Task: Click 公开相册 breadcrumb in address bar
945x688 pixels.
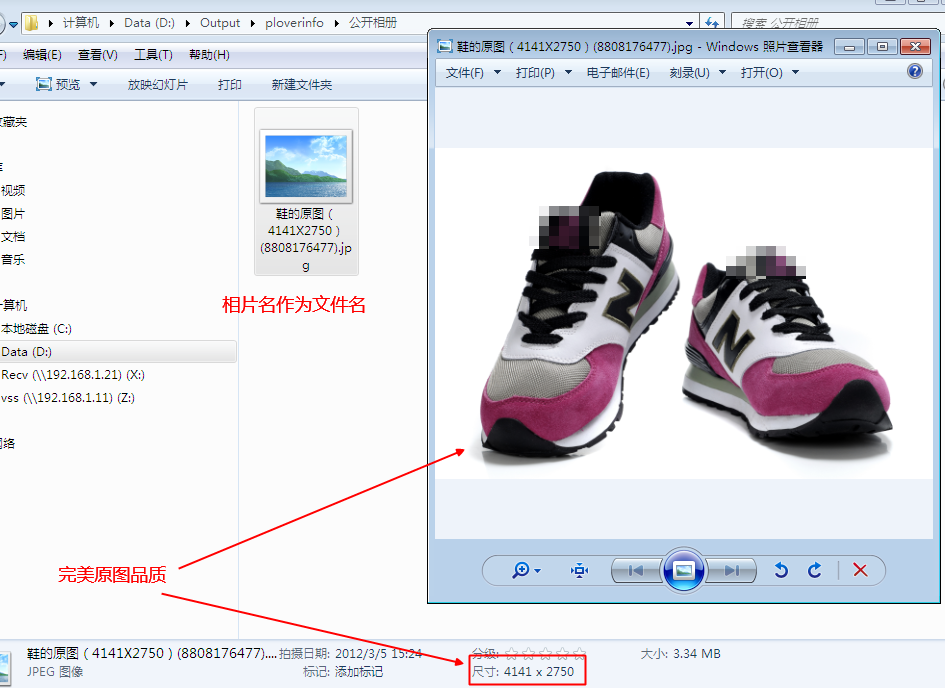Action: click(372, 23)
